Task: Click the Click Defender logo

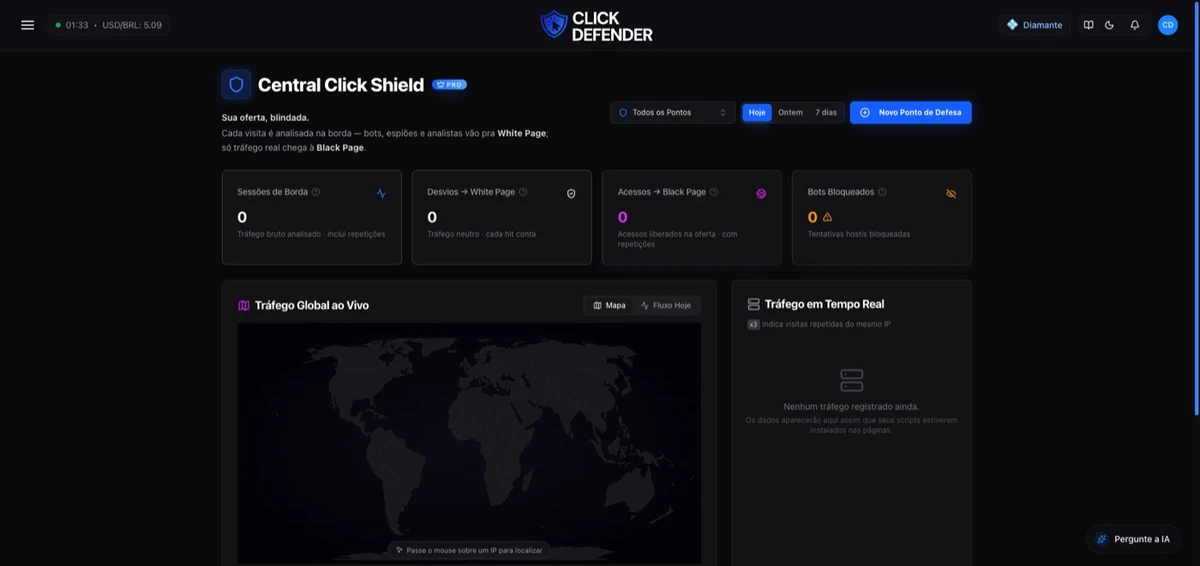Action: click(x=596, y=25)
